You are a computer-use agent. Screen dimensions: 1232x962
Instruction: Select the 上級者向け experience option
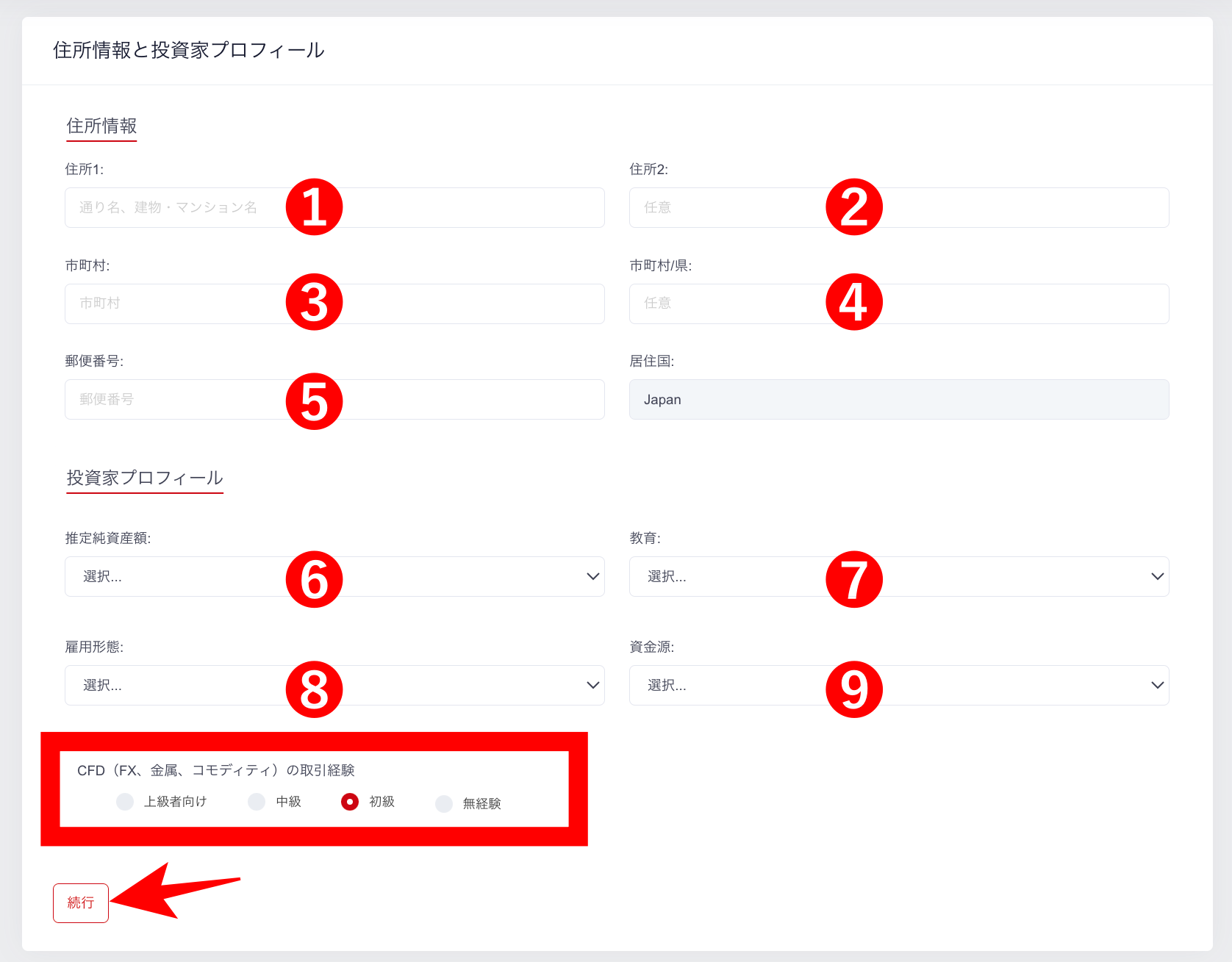[125, 802]
